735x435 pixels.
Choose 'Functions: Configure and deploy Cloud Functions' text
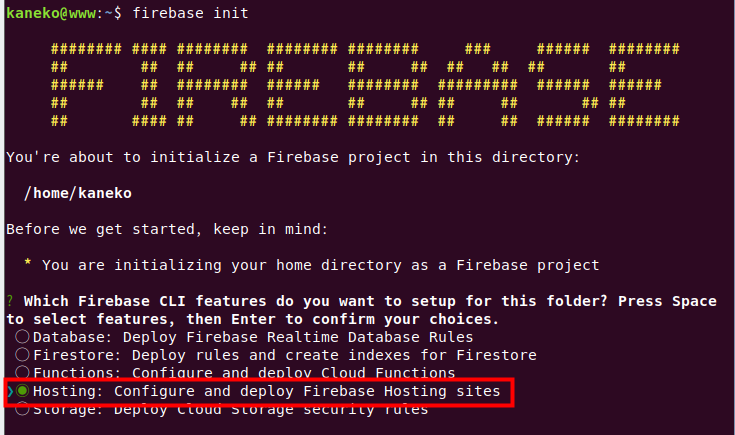[244, 373]
